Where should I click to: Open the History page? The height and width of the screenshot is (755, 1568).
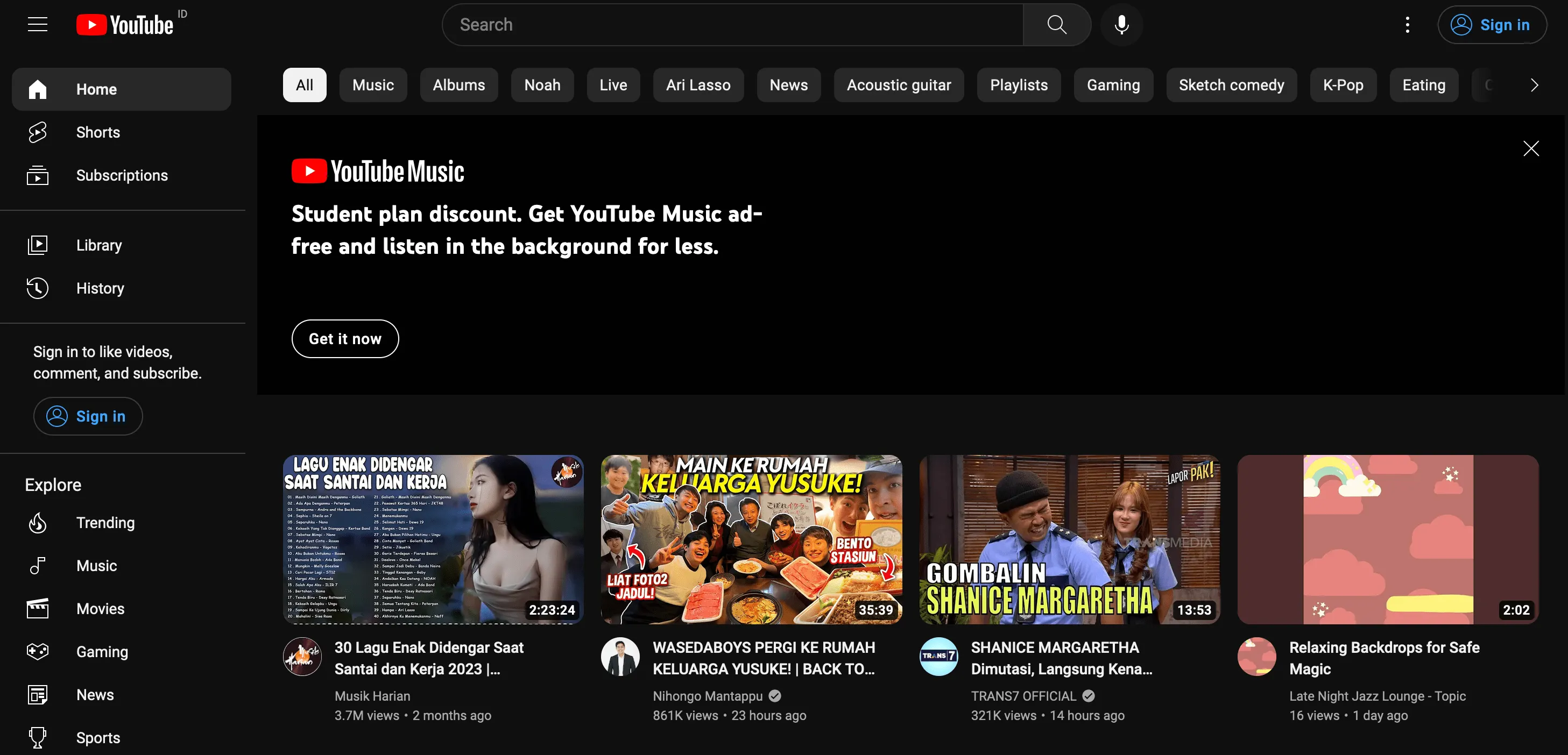(100, 288)
